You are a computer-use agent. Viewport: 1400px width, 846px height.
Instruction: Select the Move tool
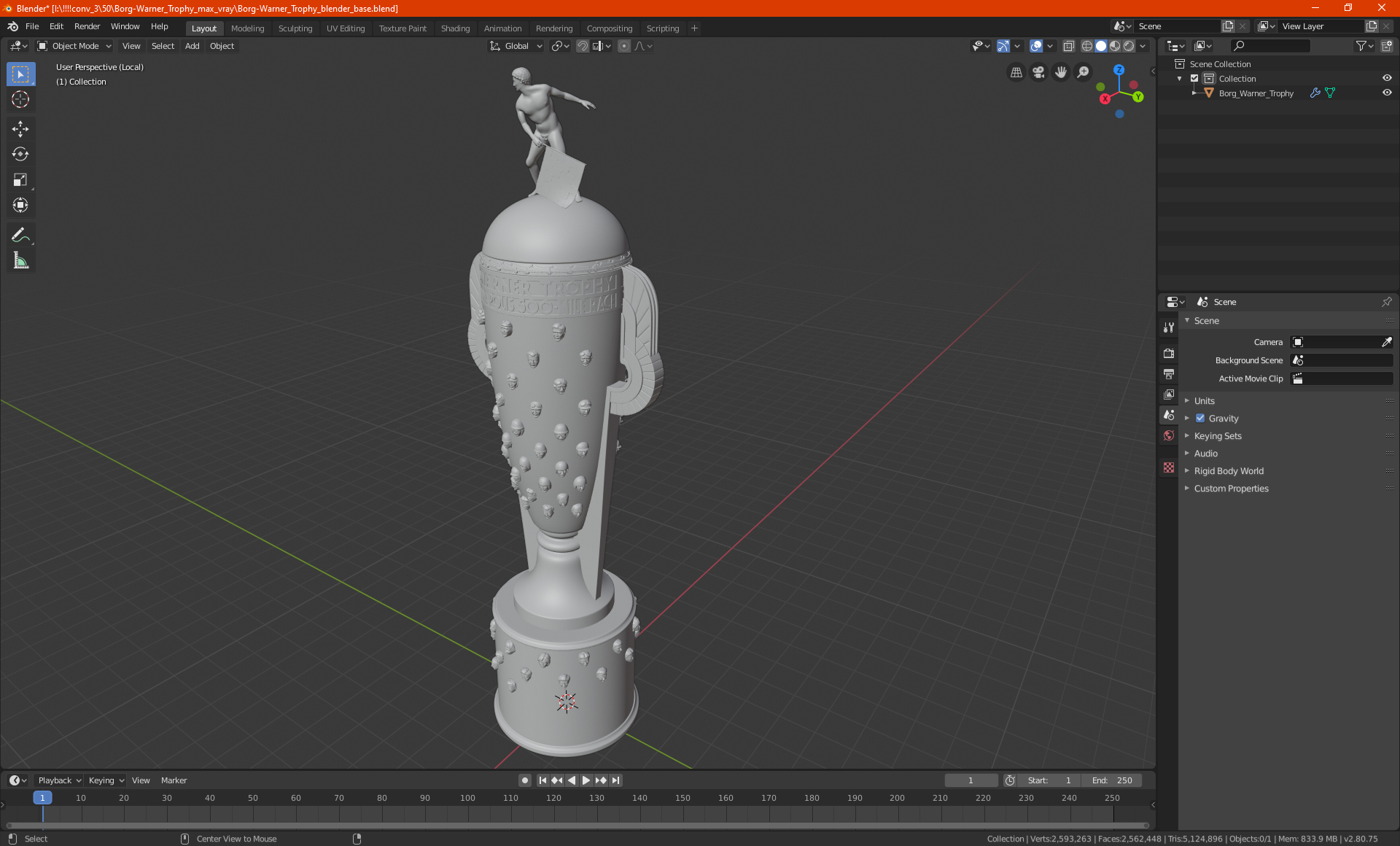[20, 129]
